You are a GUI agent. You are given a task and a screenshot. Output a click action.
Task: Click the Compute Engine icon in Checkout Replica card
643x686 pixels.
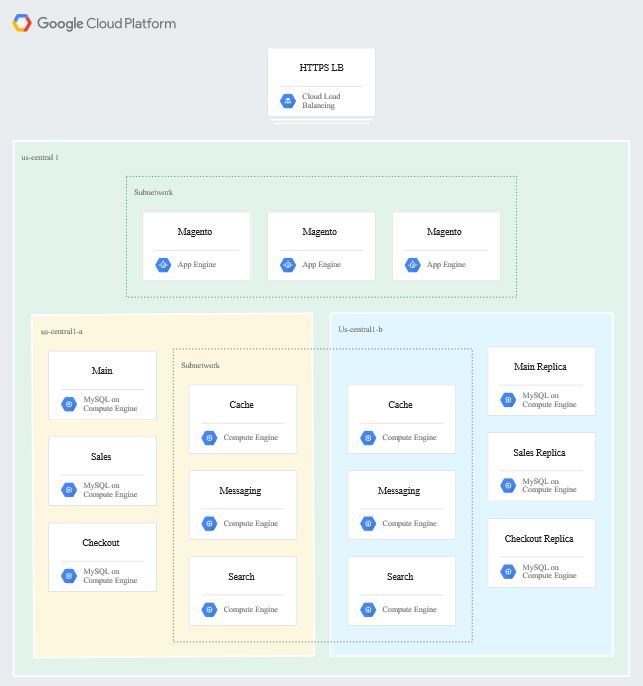(x=508, y=571)
